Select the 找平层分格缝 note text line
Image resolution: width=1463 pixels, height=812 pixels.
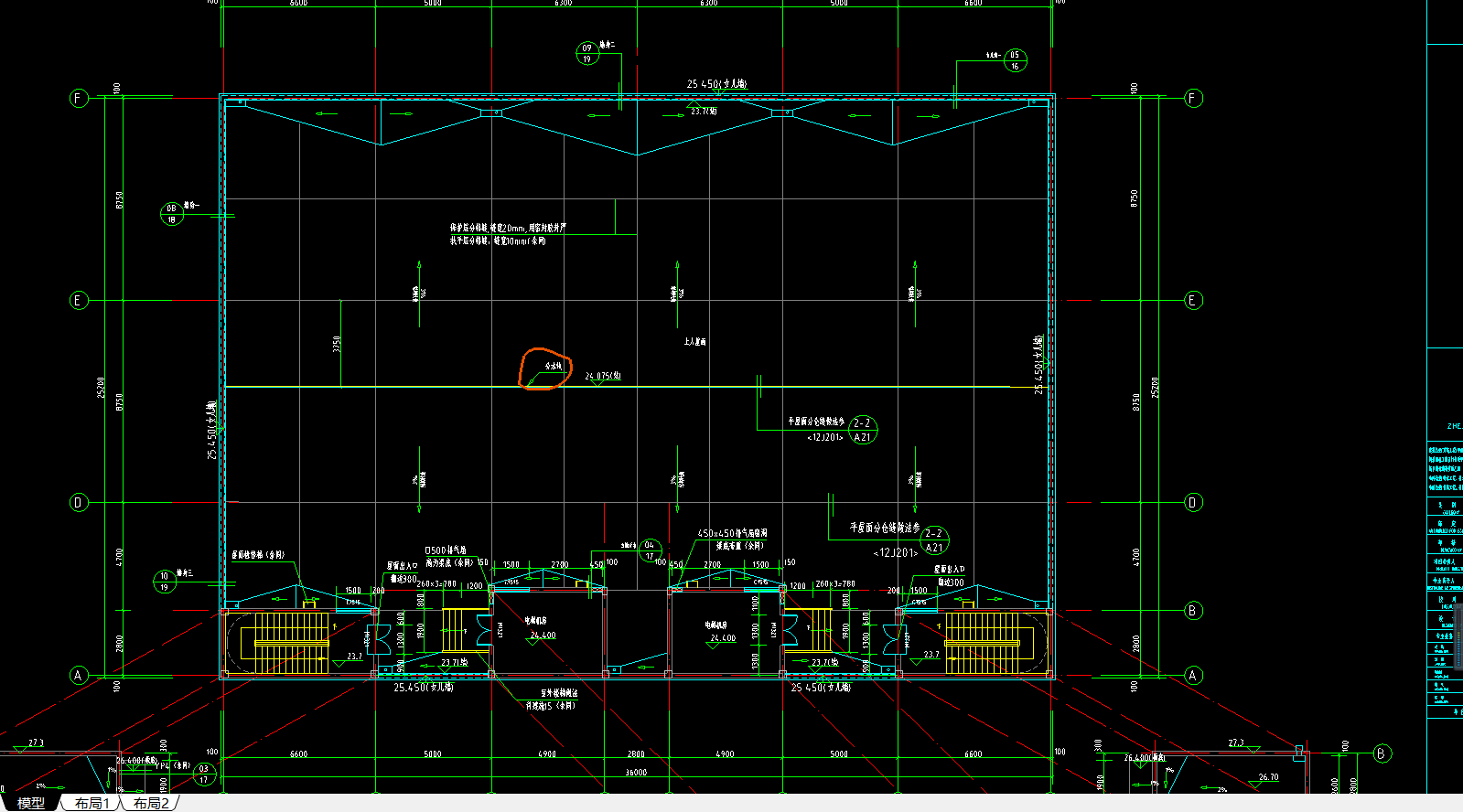pos(498,240)
